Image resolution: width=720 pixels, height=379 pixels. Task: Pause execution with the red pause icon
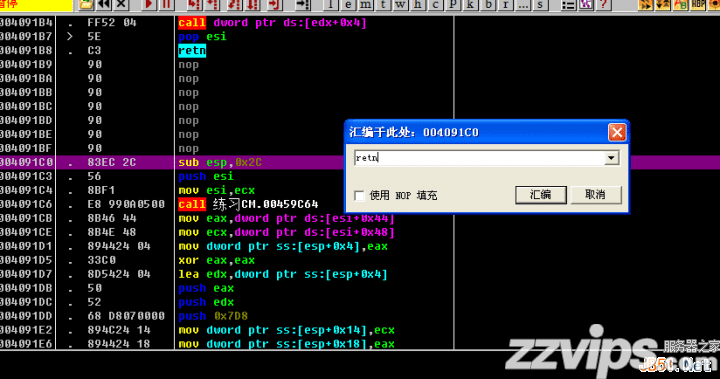(x=166, y=5)
